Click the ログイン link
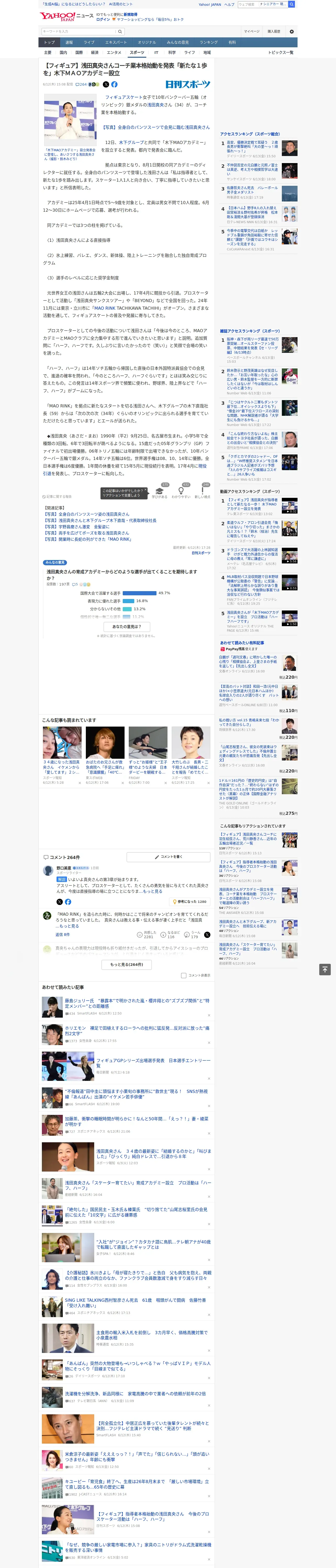Image resolution: width=336 pixels, height=1568 pixels. (103, 20)
